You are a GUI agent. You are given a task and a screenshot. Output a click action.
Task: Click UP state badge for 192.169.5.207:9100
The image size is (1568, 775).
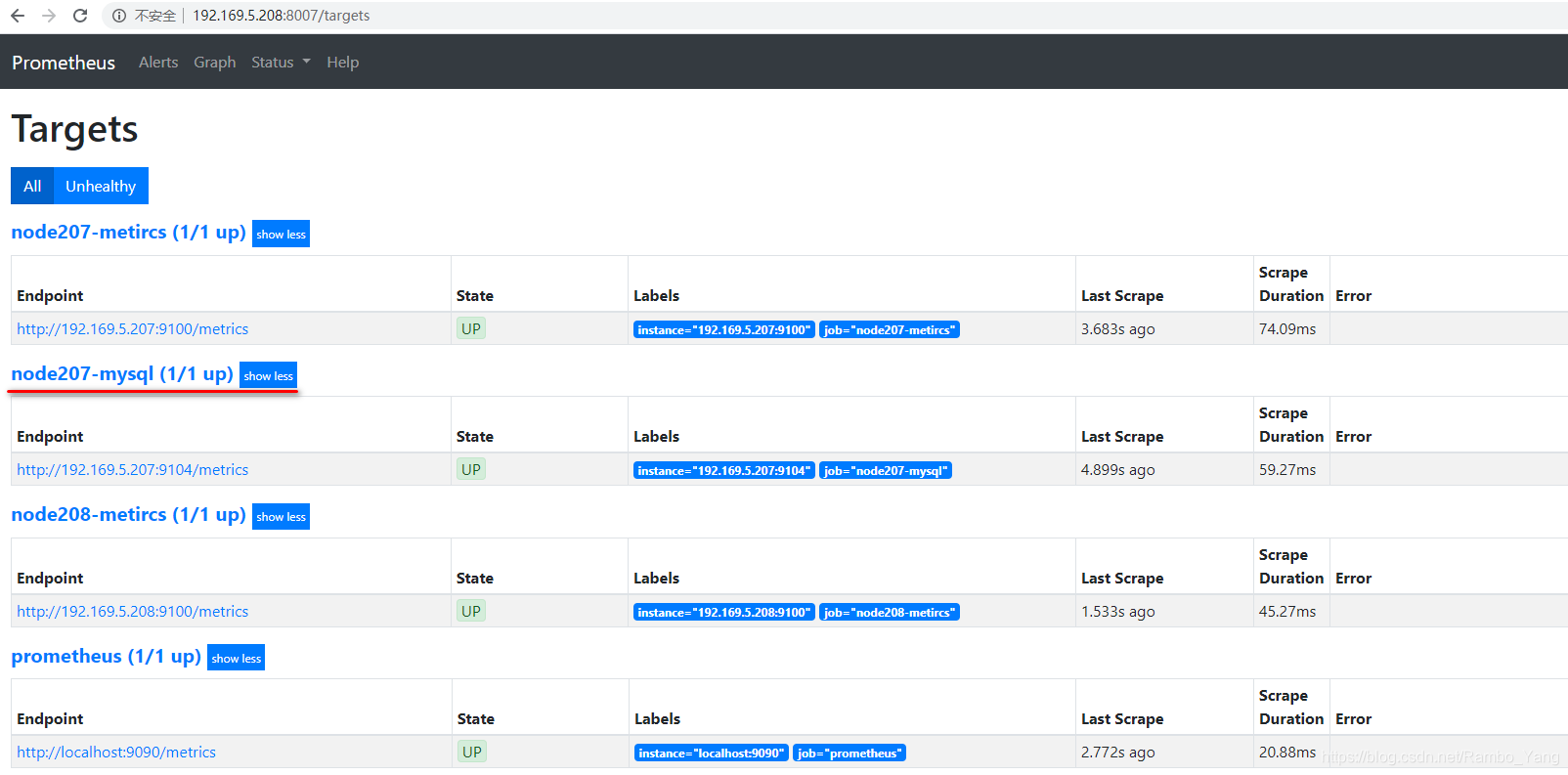tap(471, 329)
